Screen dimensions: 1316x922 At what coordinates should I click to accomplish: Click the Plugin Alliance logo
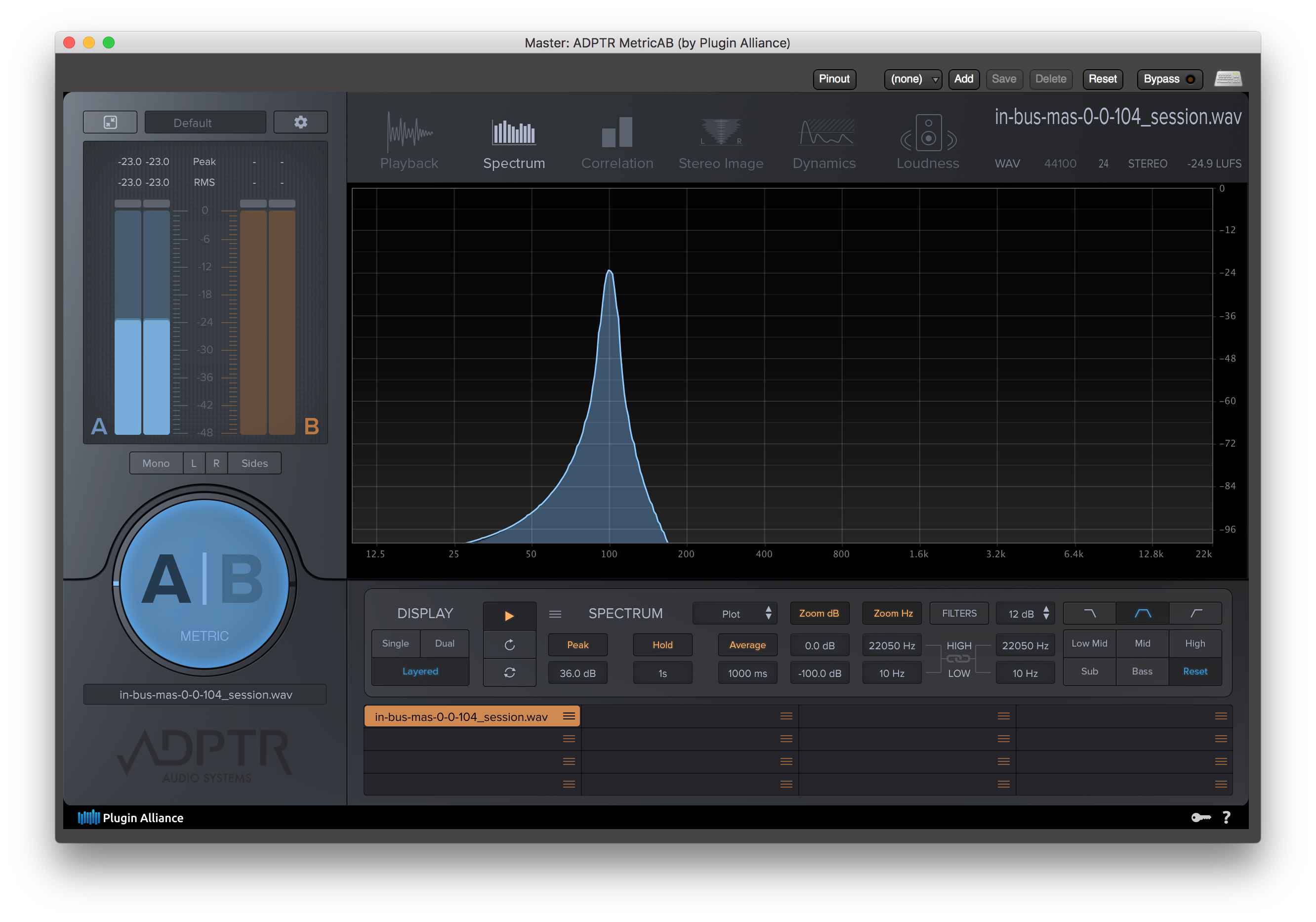(131, 818)
